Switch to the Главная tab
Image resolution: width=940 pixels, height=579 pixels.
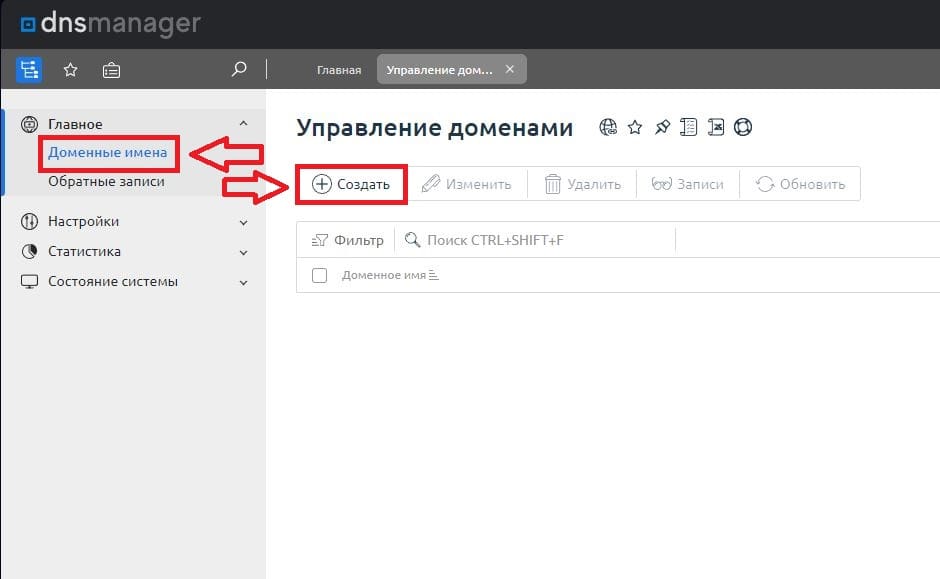339,70
